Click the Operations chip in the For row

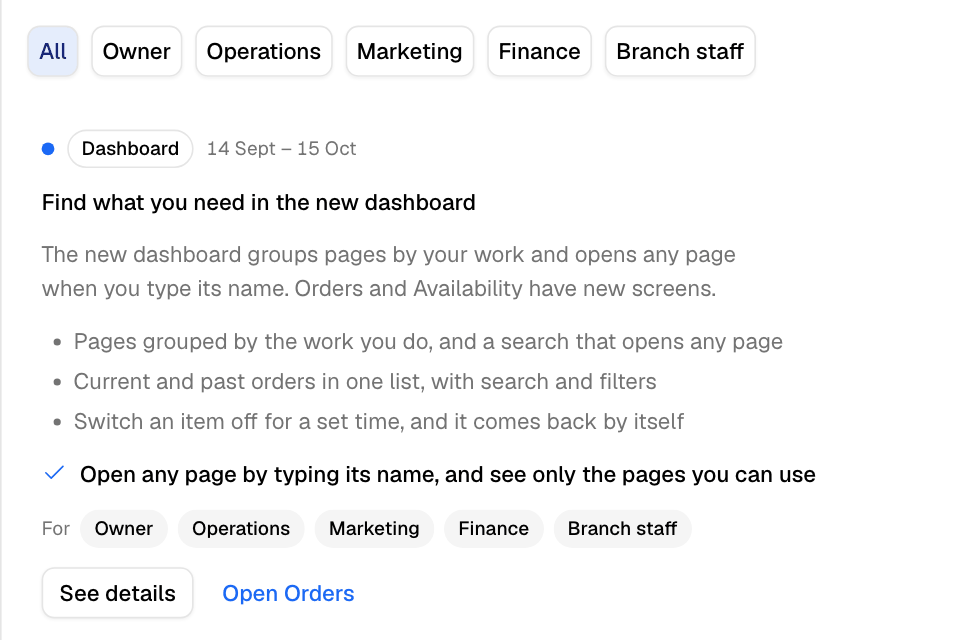[241, 529]
